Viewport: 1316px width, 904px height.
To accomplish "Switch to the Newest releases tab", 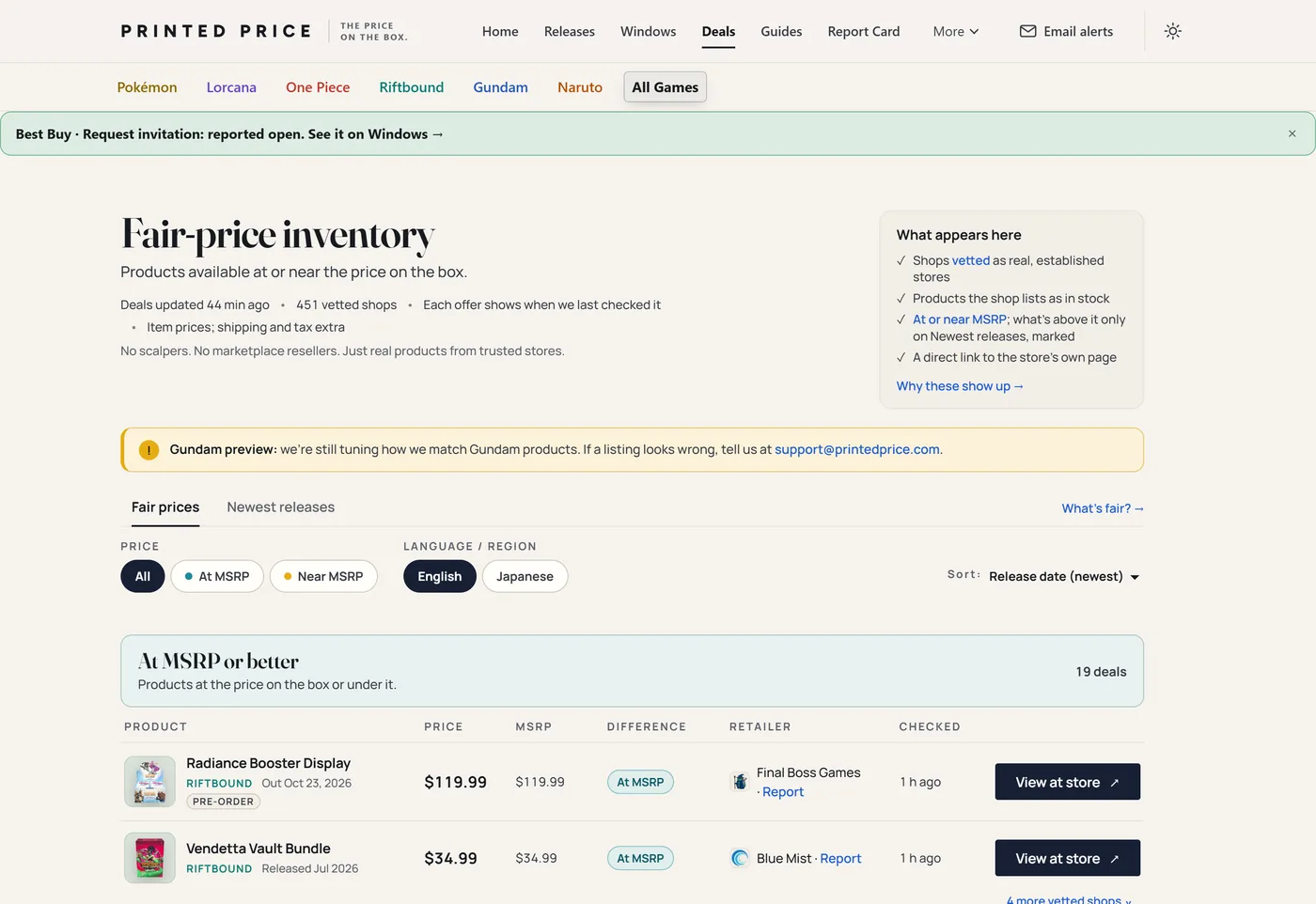I will pos(281,507).
